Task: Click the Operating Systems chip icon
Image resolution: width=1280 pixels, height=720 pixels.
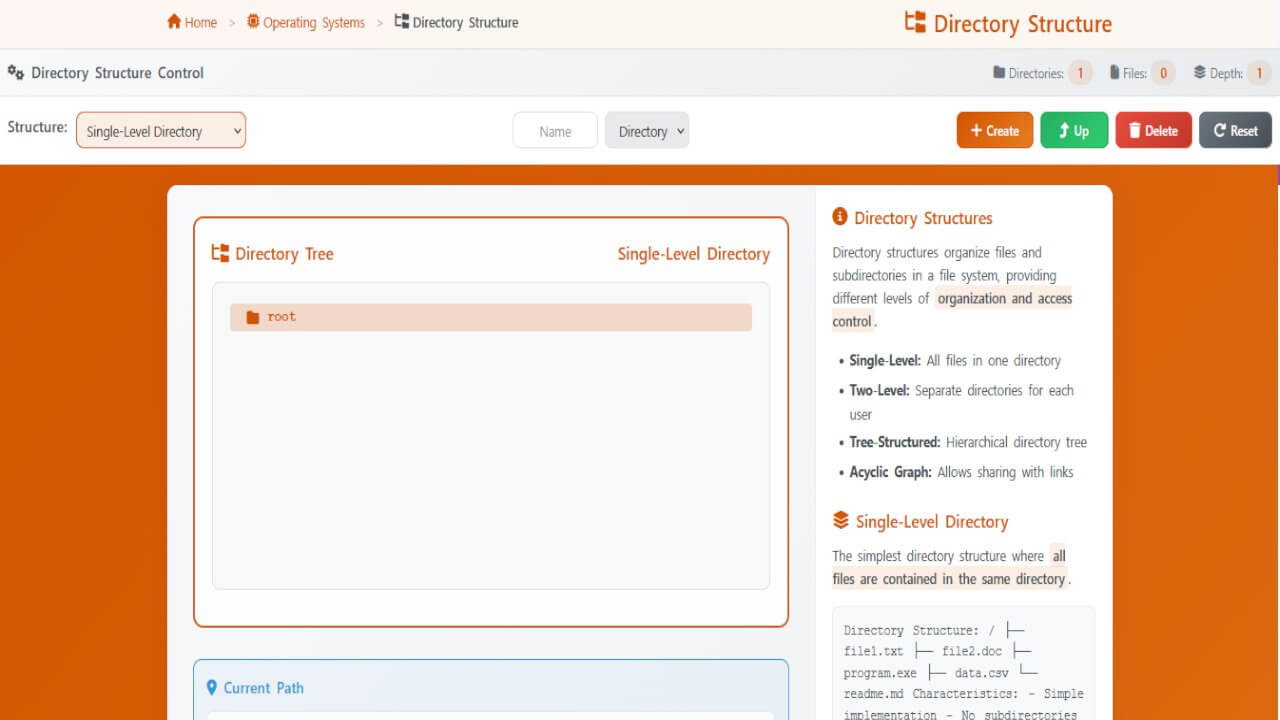Action: (253, 22)
